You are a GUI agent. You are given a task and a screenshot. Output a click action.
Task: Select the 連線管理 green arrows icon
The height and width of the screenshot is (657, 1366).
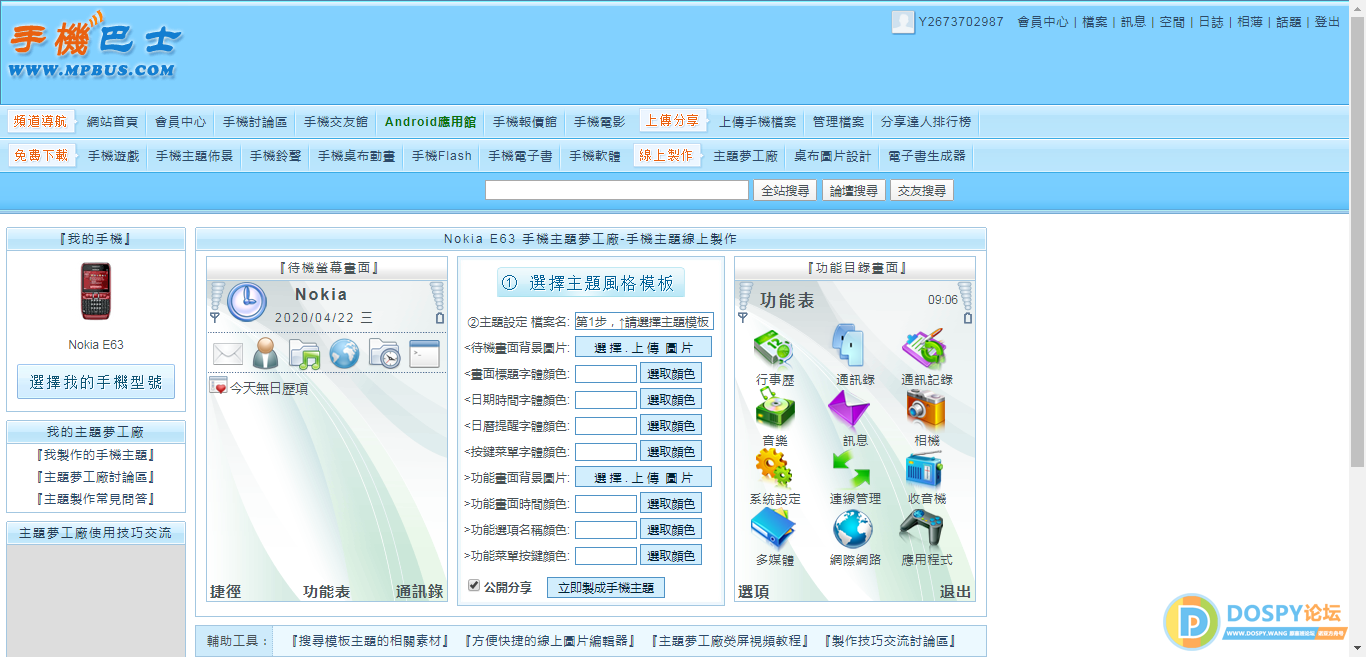point(852,468)
